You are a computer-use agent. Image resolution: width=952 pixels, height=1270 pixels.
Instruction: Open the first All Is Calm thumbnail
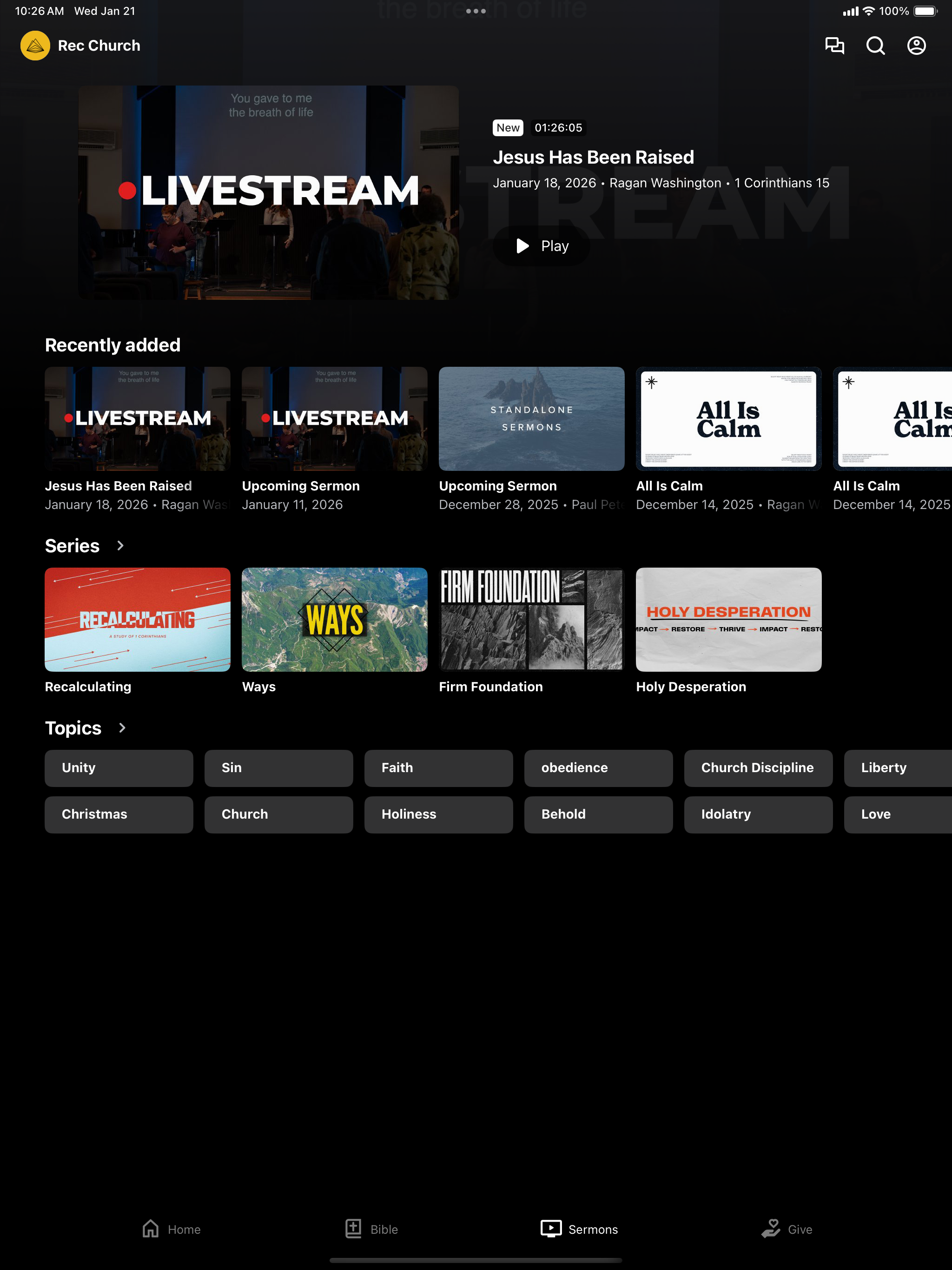pyautogui.click(x=728, y=418)
